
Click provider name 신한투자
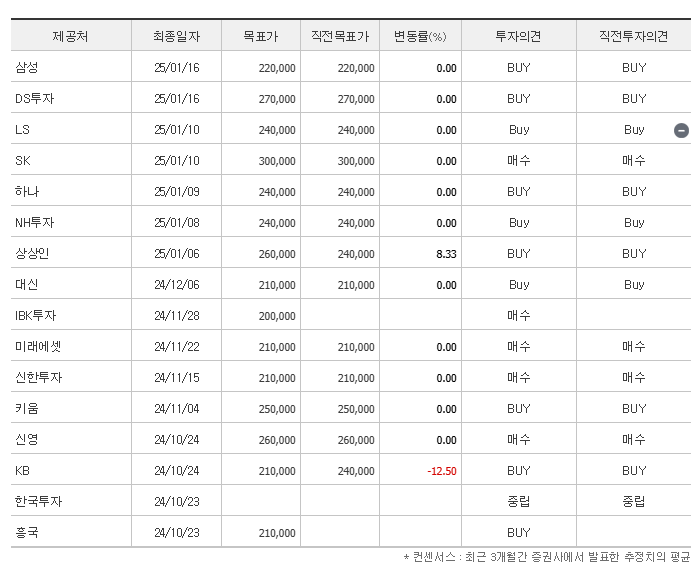pos(38,378)
